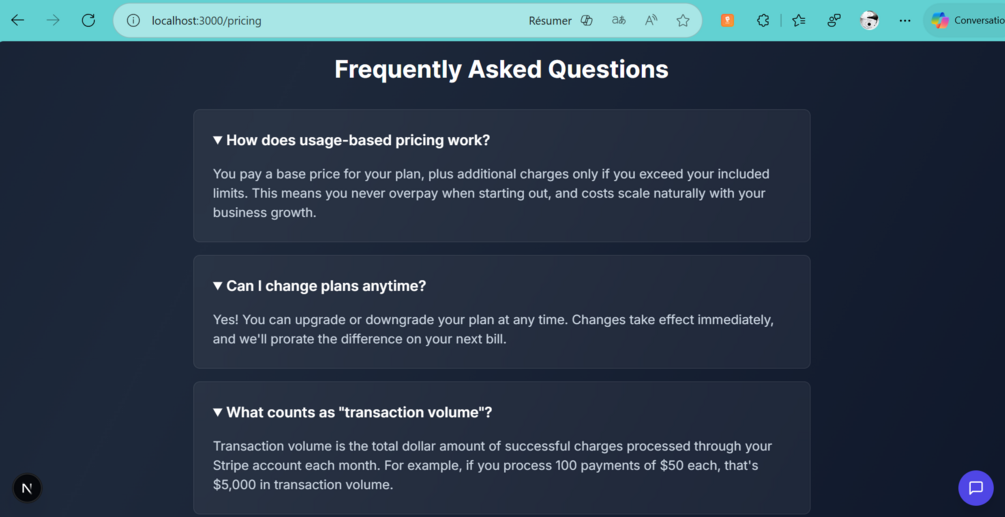
Task: Open the browser profile avatar
Action: click(x=870, y=20)
